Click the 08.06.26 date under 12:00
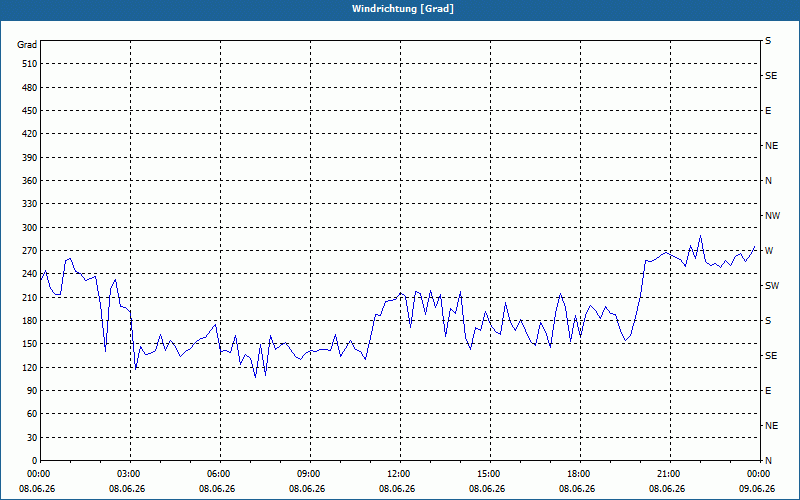 pos(397,489)
